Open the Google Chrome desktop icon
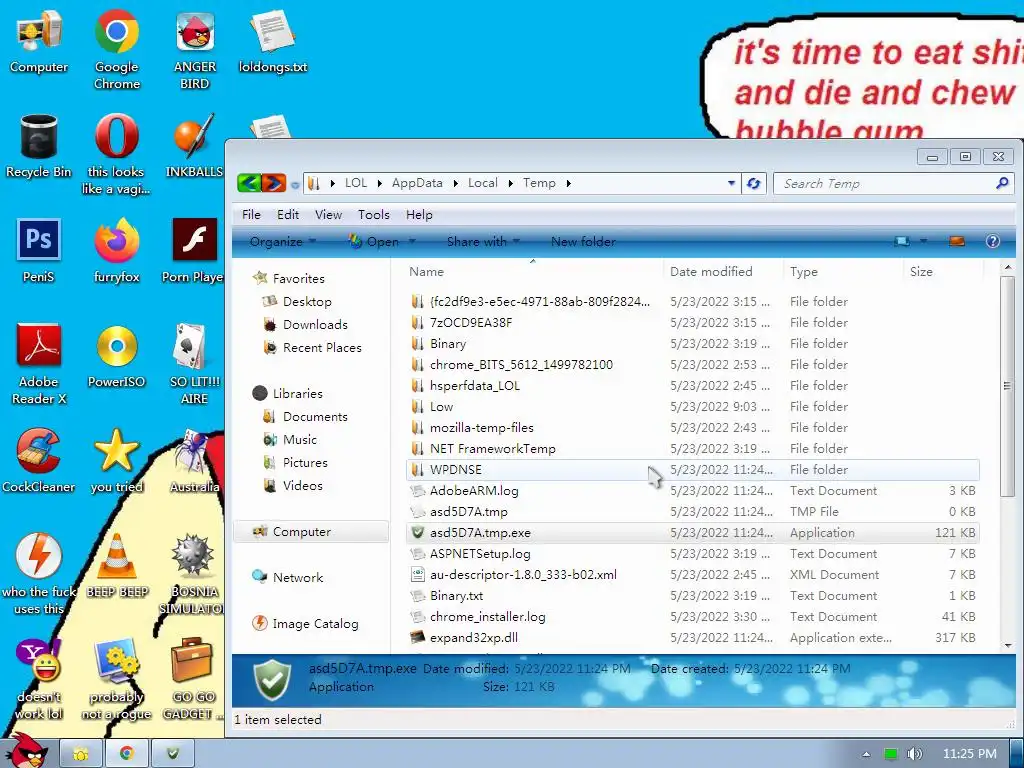1024x768 pixels. coord(116,49)
